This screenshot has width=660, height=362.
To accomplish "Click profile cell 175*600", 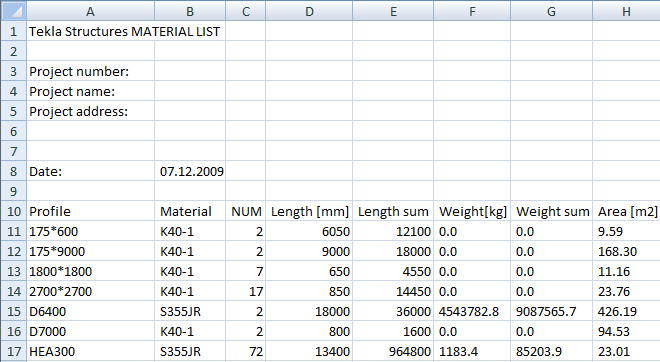I will tap(90, 232).
